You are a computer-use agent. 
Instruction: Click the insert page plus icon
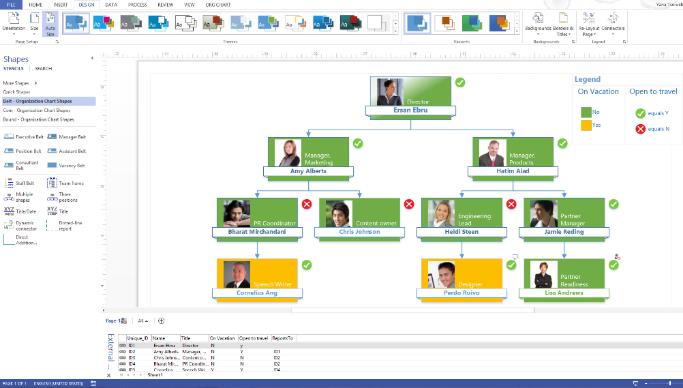[161, 321]
